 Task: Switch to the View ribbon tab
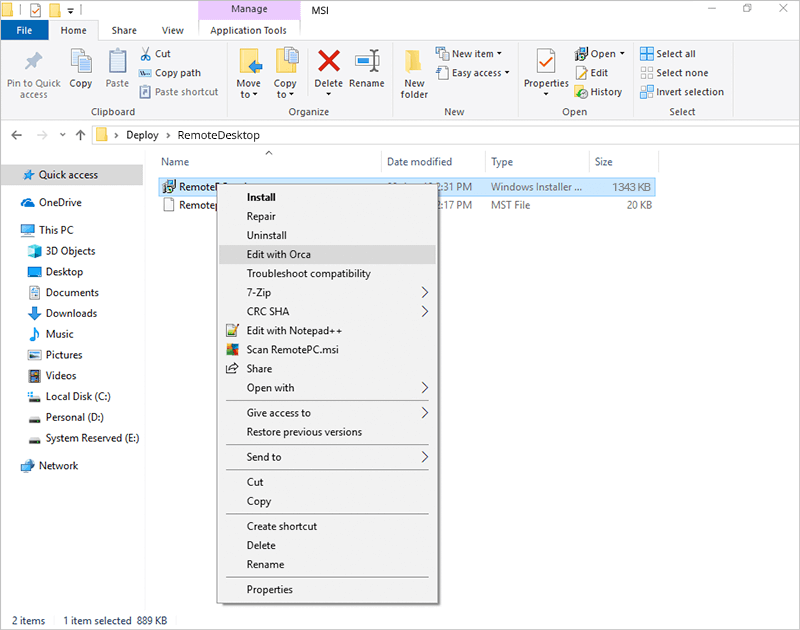pos(173,31)
